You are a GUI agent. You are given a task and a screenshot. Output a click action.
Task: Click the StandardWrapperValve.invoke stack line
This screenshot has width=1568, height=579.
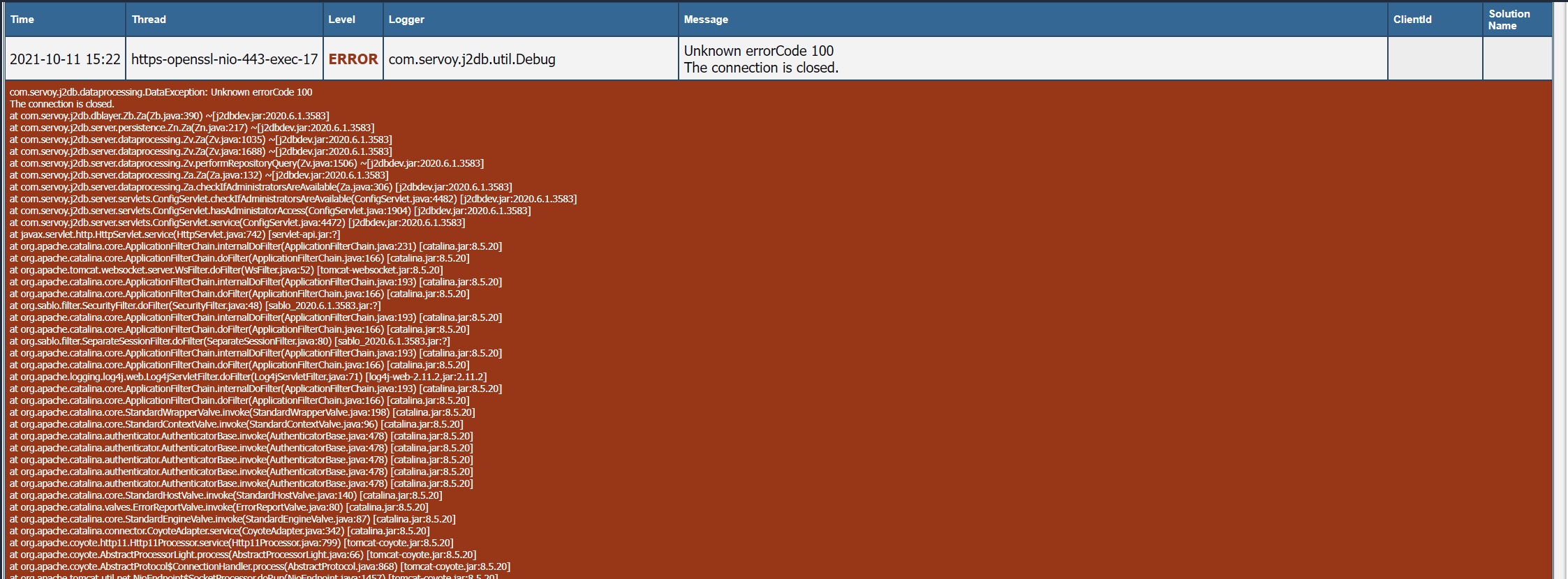(x=242, y=412)
